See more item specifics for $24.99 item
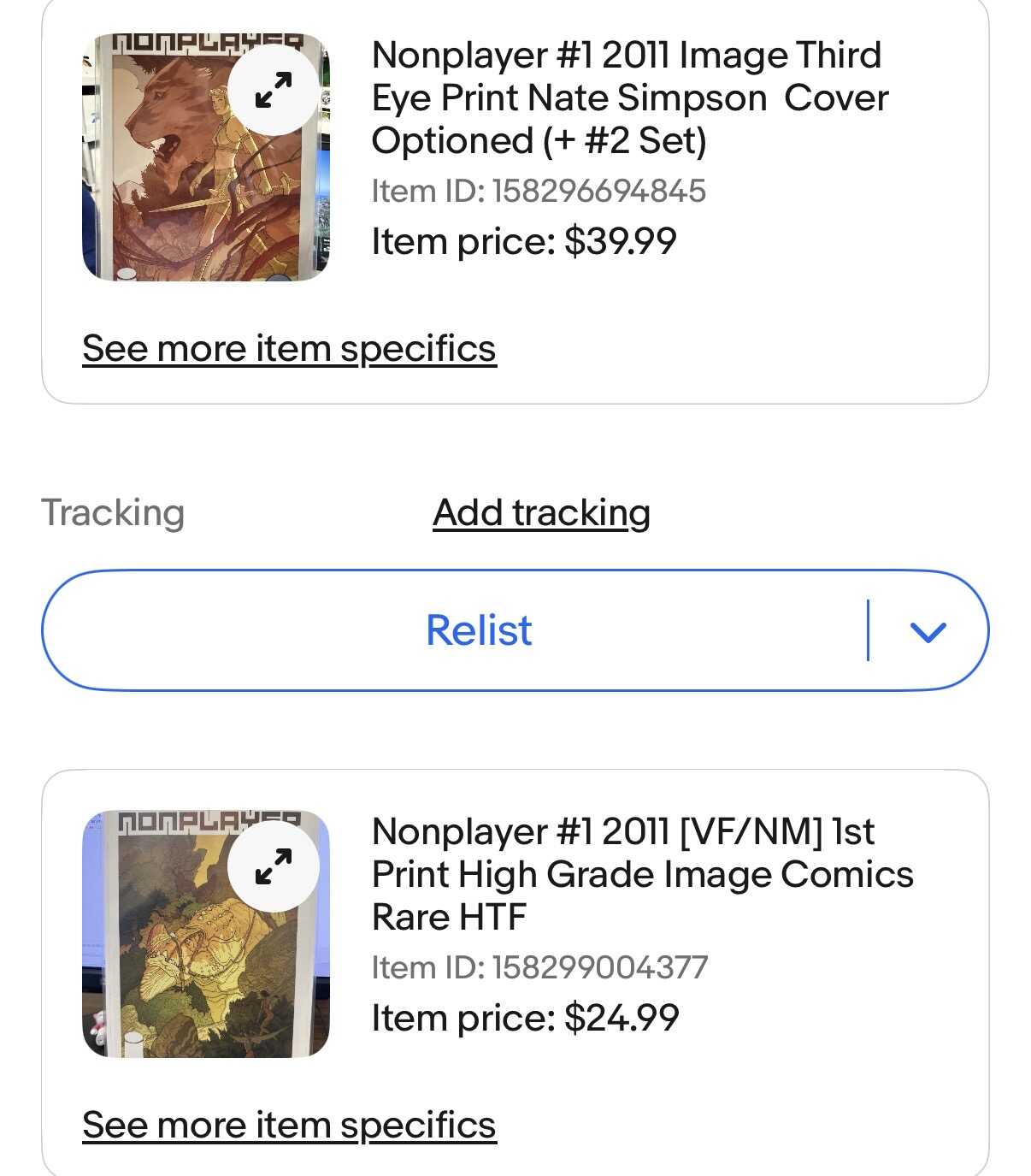The width and height of the screenshot is (1031, 1176). (x=289, y=1126)
